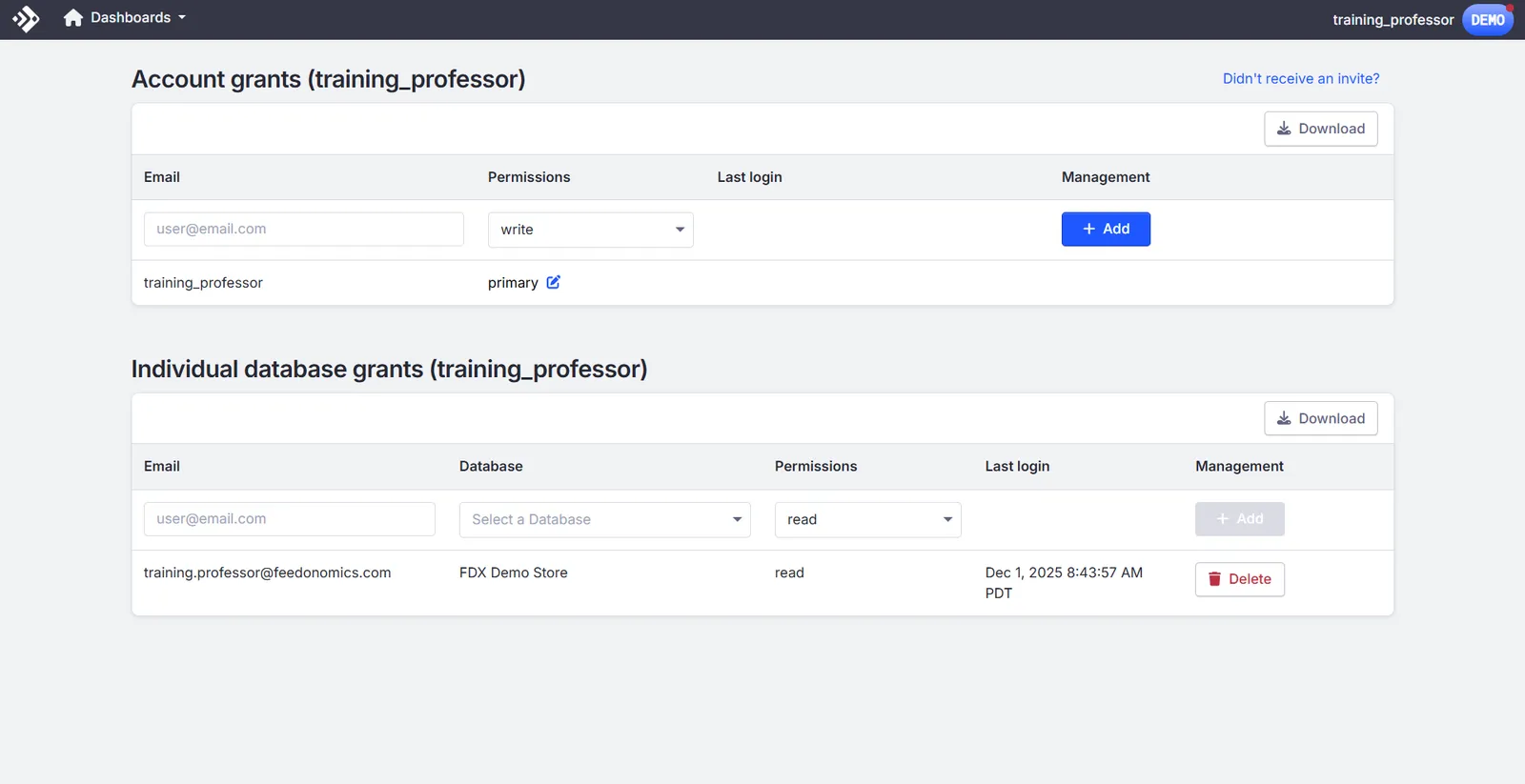Click the training.professor@feedonomics.com email text
The width and height of the screenshot is (1525, 784).
(x=268, y=573)
